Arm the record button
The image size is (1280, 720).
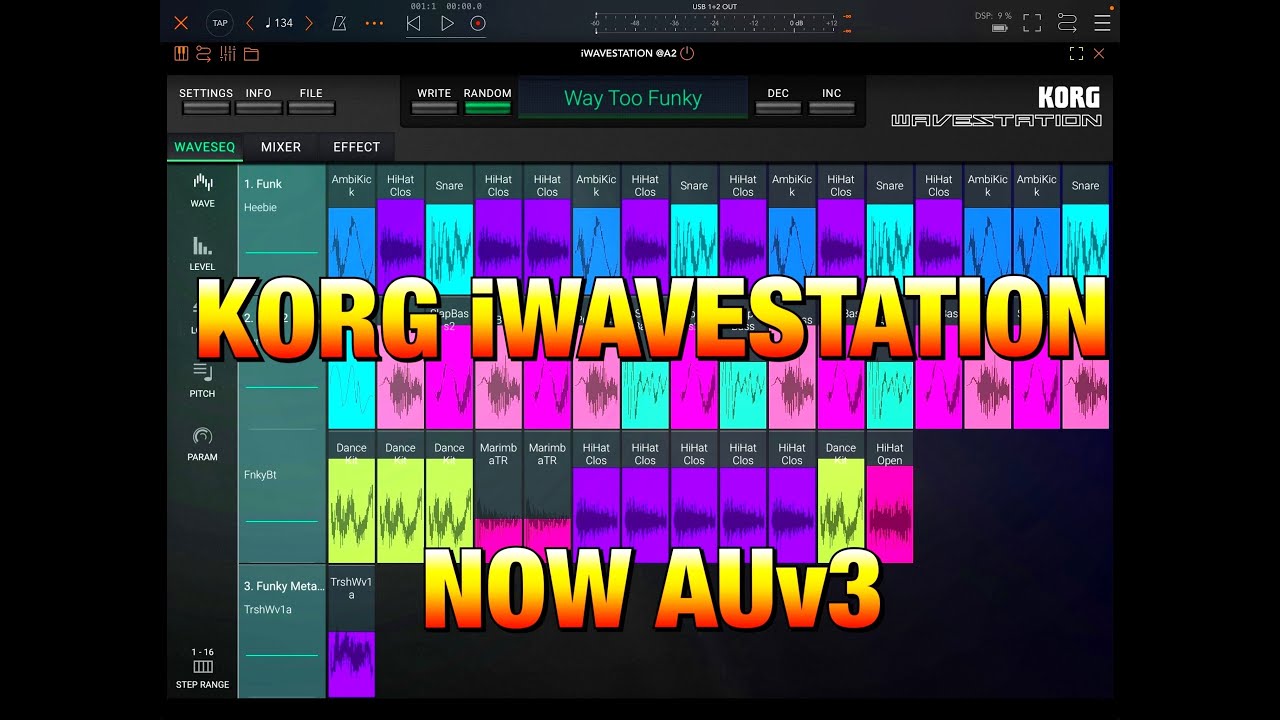point(478,23)
